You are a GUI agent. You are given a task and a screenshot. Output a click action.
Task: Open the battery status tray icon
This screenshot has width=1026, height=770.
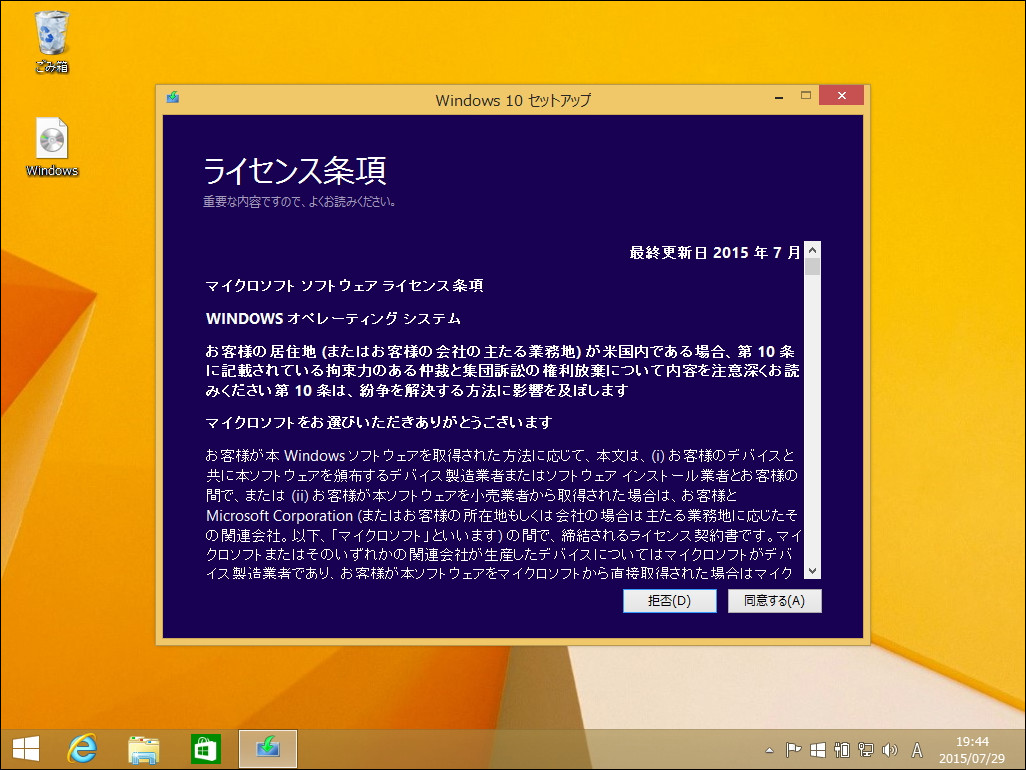842,748
